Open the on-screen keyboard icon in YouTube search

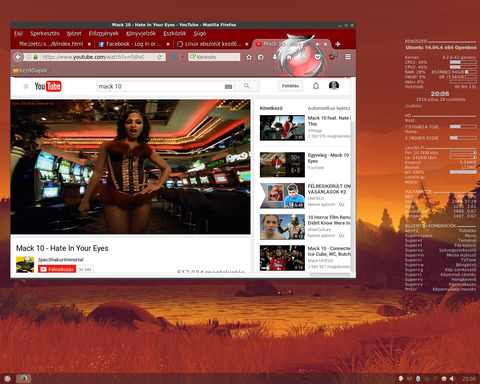[x=228, y=87]
